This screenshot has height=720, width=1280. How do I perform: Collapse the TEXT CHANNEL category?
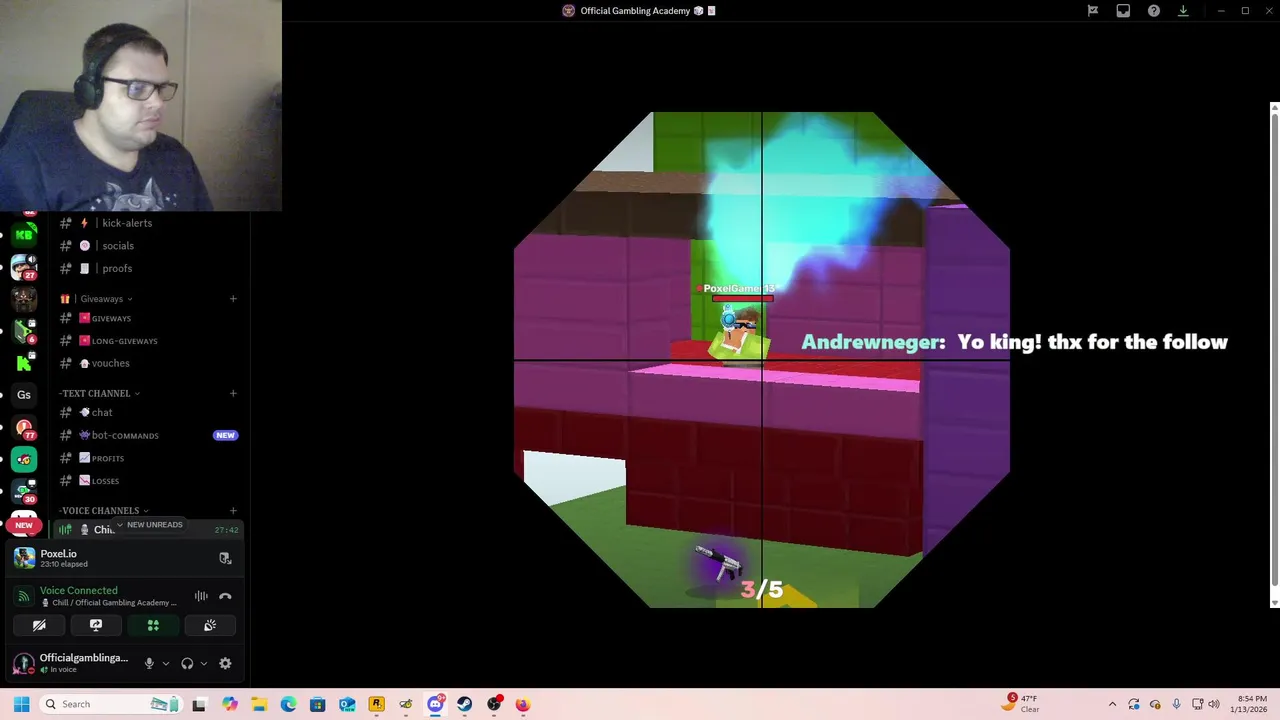pyautogui.click(x=99, y=393)
